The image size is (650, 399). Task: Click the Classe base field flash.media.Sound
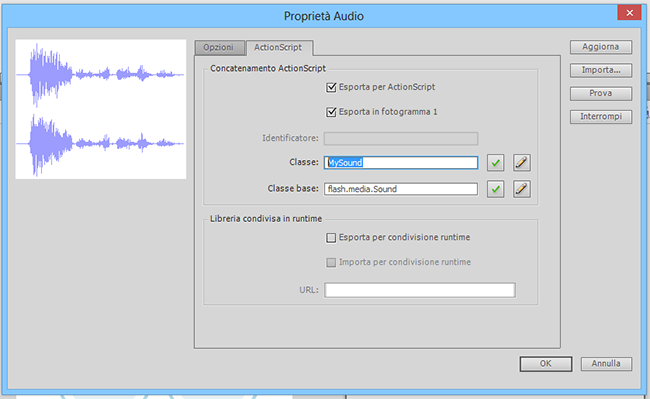(401, 189)
